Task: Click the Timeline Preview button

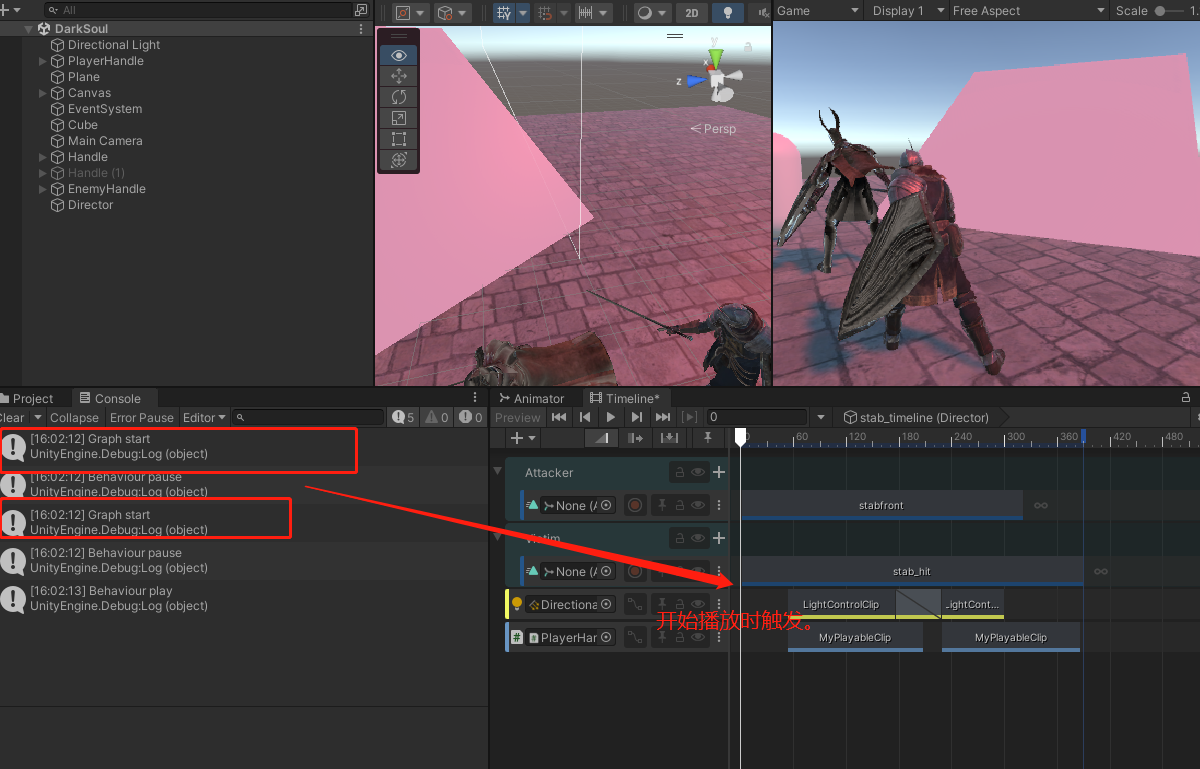Action: pyautogui.click(x=518, y=417)
